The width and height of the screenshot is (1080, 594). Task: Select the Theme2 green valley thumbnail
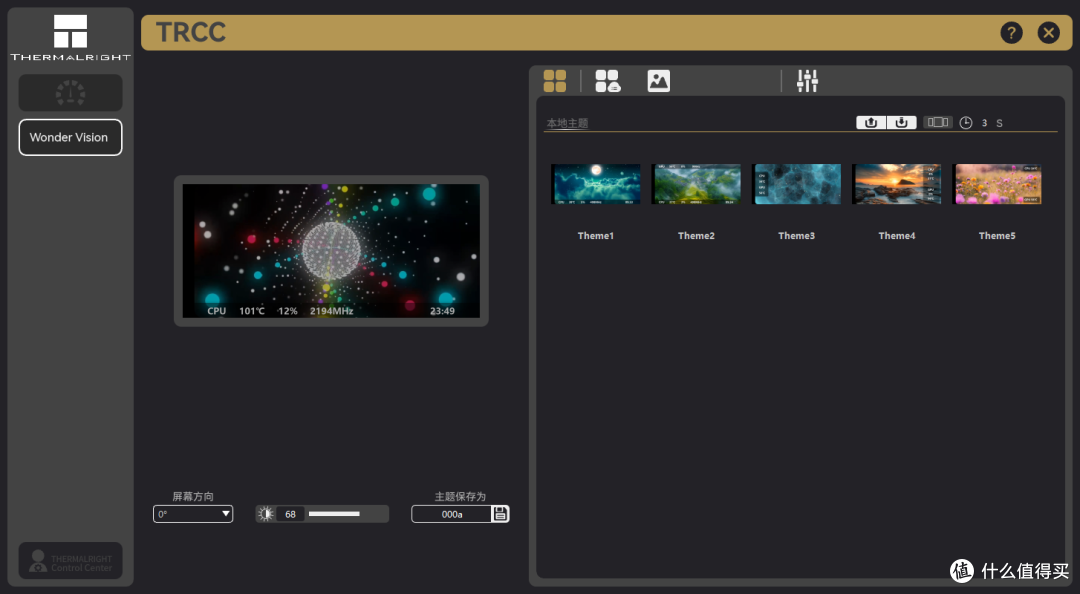coord(696,184)
